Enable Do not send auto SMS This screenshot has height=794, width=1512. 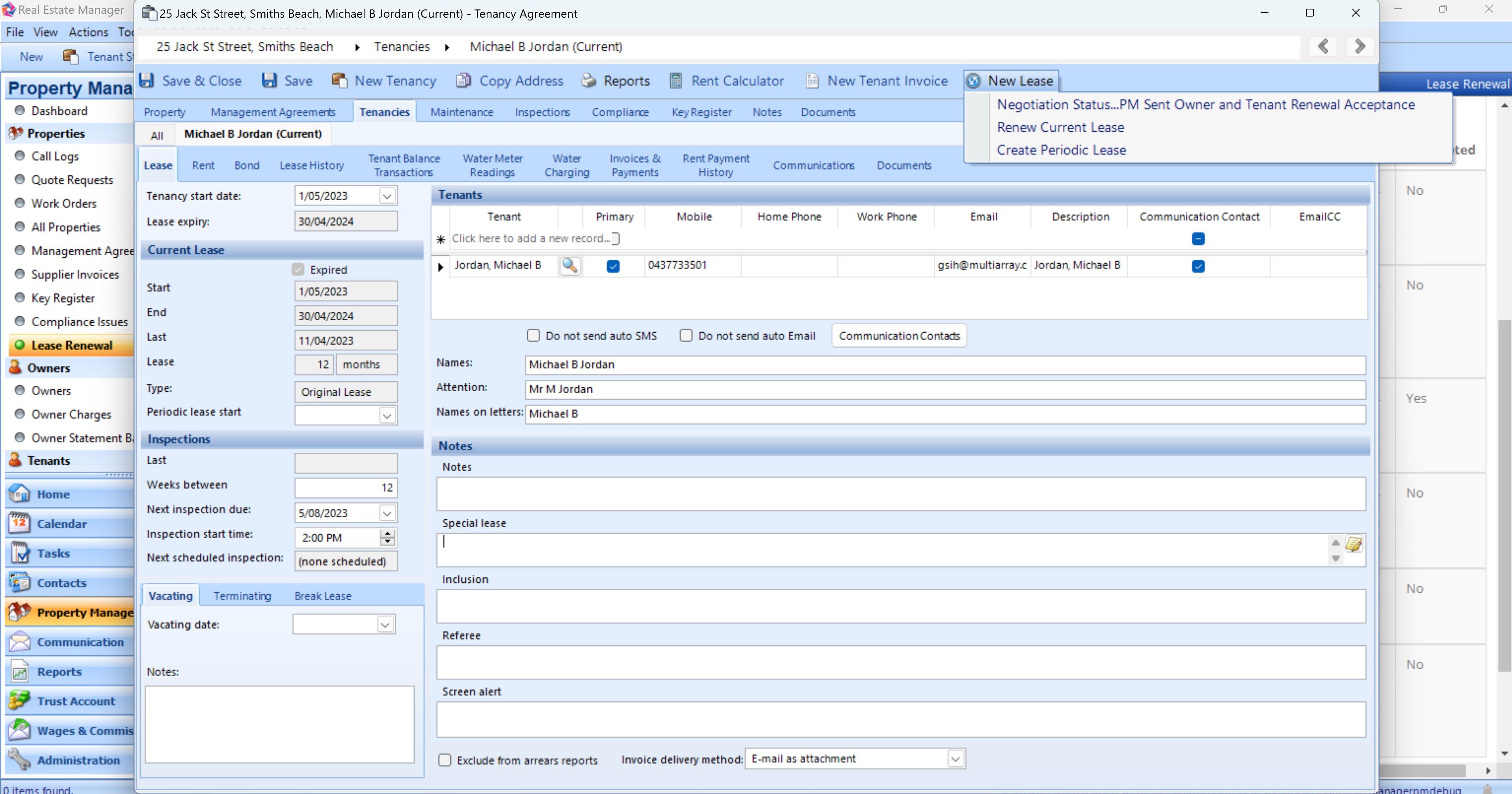[533, 335]
